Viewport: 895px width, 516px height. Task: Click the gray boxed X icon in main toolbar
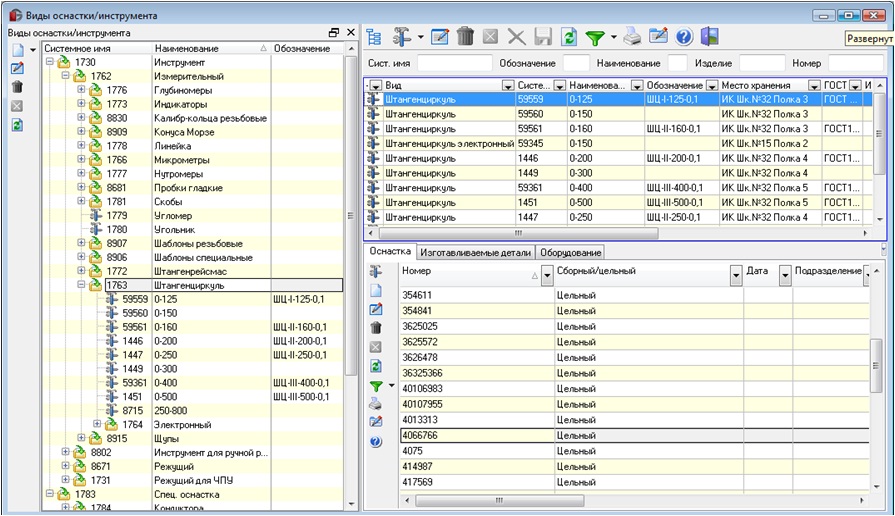[x=490, y=38]
